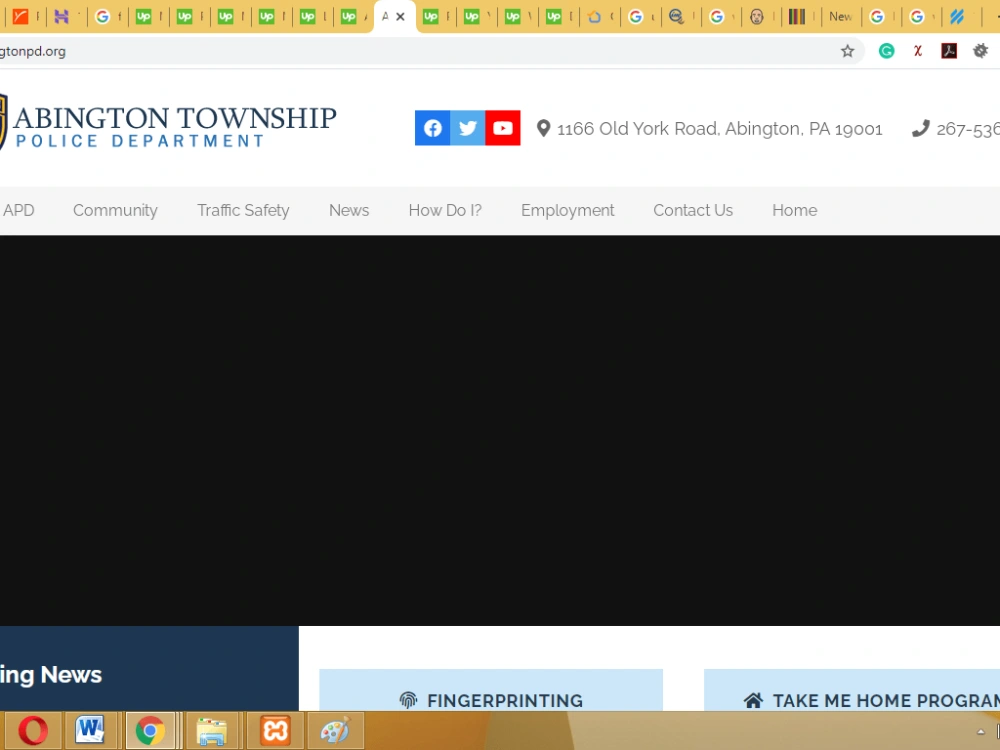Go to the Home page link
1000x750 pixels.
pyautogui.click(x=795, y=210)
